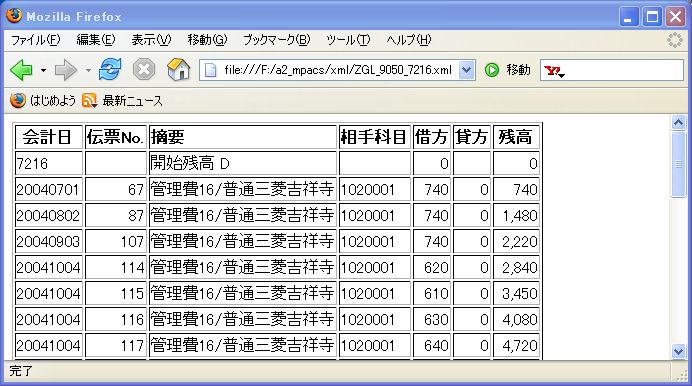This screenshot has width=692, height=386.
Task: Open the 編集(E) menu
Action: click(95, 40)
